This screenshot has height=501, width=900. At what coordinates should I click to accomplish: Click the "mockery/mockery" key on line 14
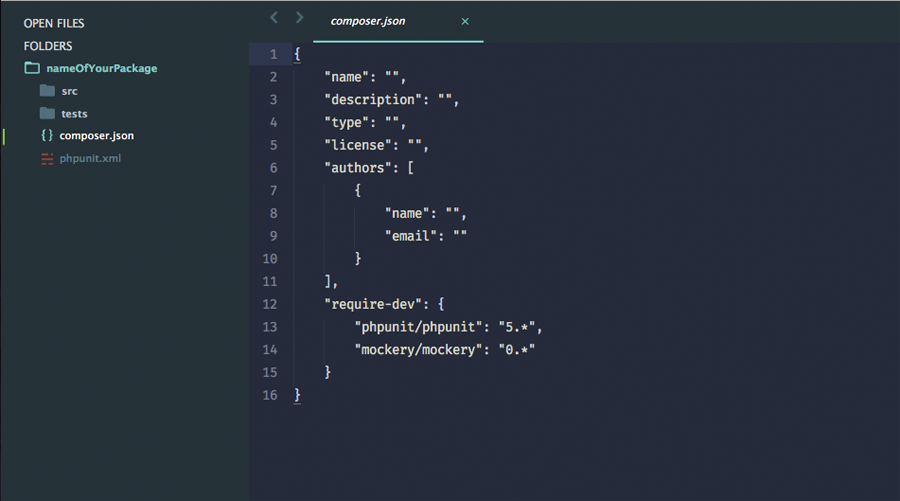(x=419, y=350)
